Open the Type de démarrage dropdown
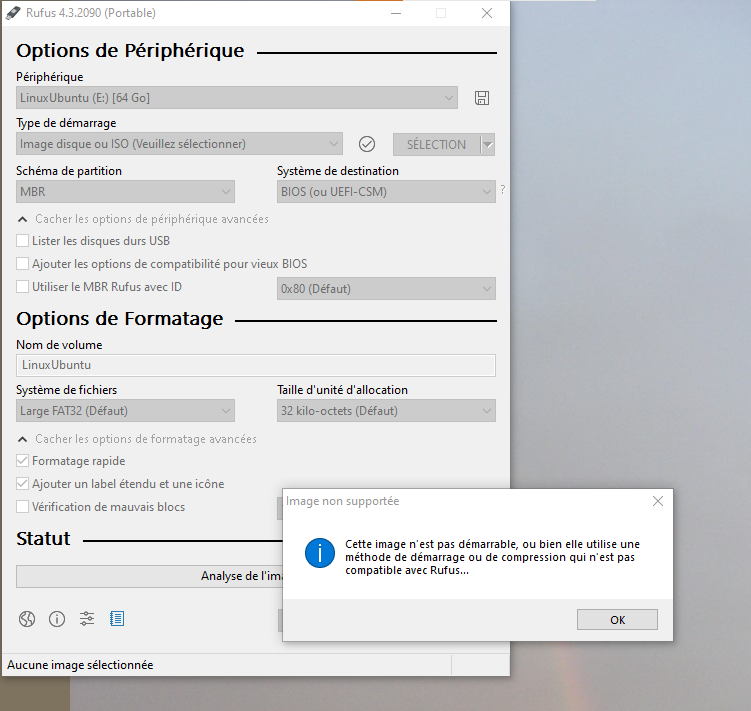Image resolution: width=751 pixels, height=711 pixels. click(x=179, y=144)
